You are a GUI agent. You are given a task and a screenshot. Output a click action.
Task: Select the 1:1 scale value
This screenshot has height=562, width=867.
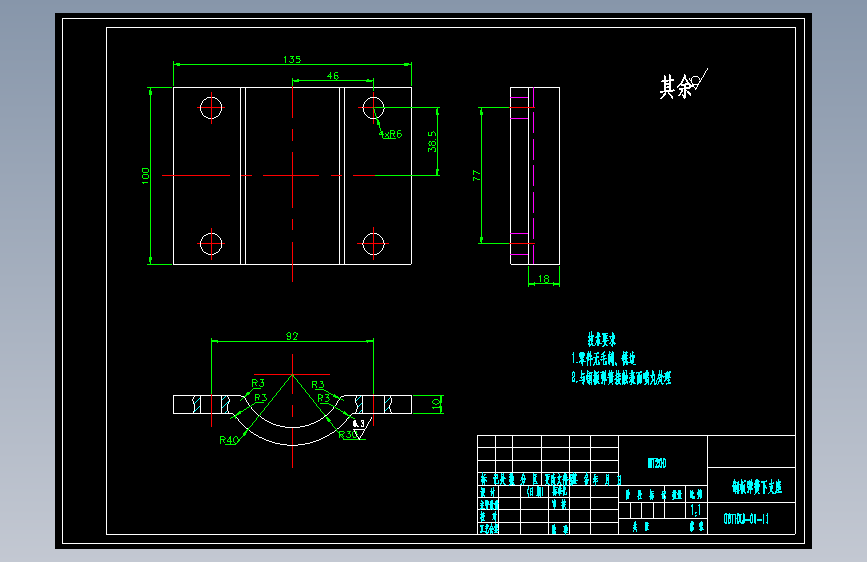[x=696, y=510]
